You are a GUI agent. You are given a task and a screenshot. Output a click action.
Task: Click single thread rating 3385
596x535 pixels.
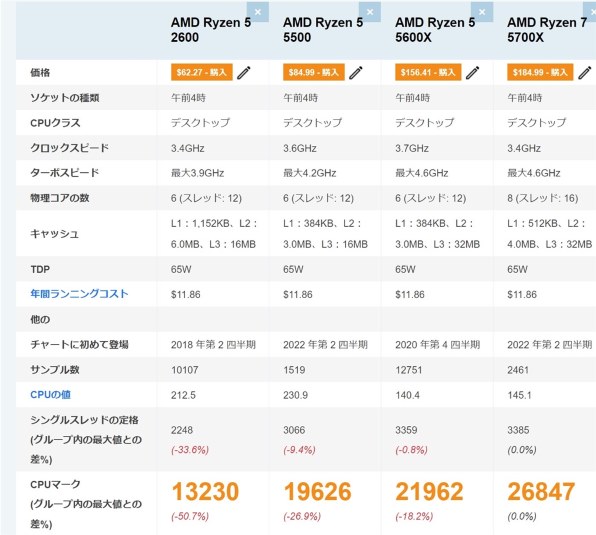518,430
